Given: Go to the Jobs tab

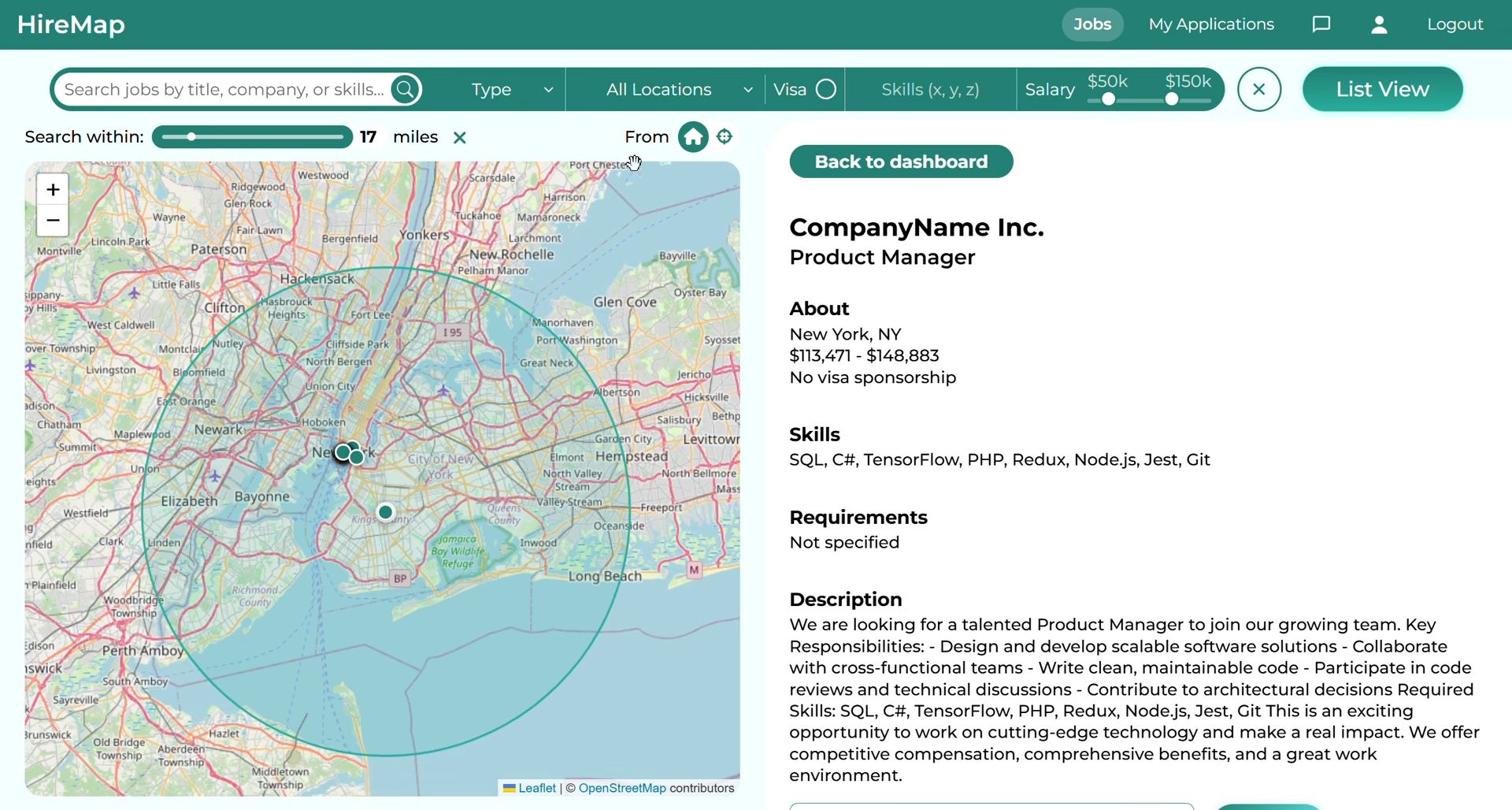Looking at the screenshot, I should 1092,24.
